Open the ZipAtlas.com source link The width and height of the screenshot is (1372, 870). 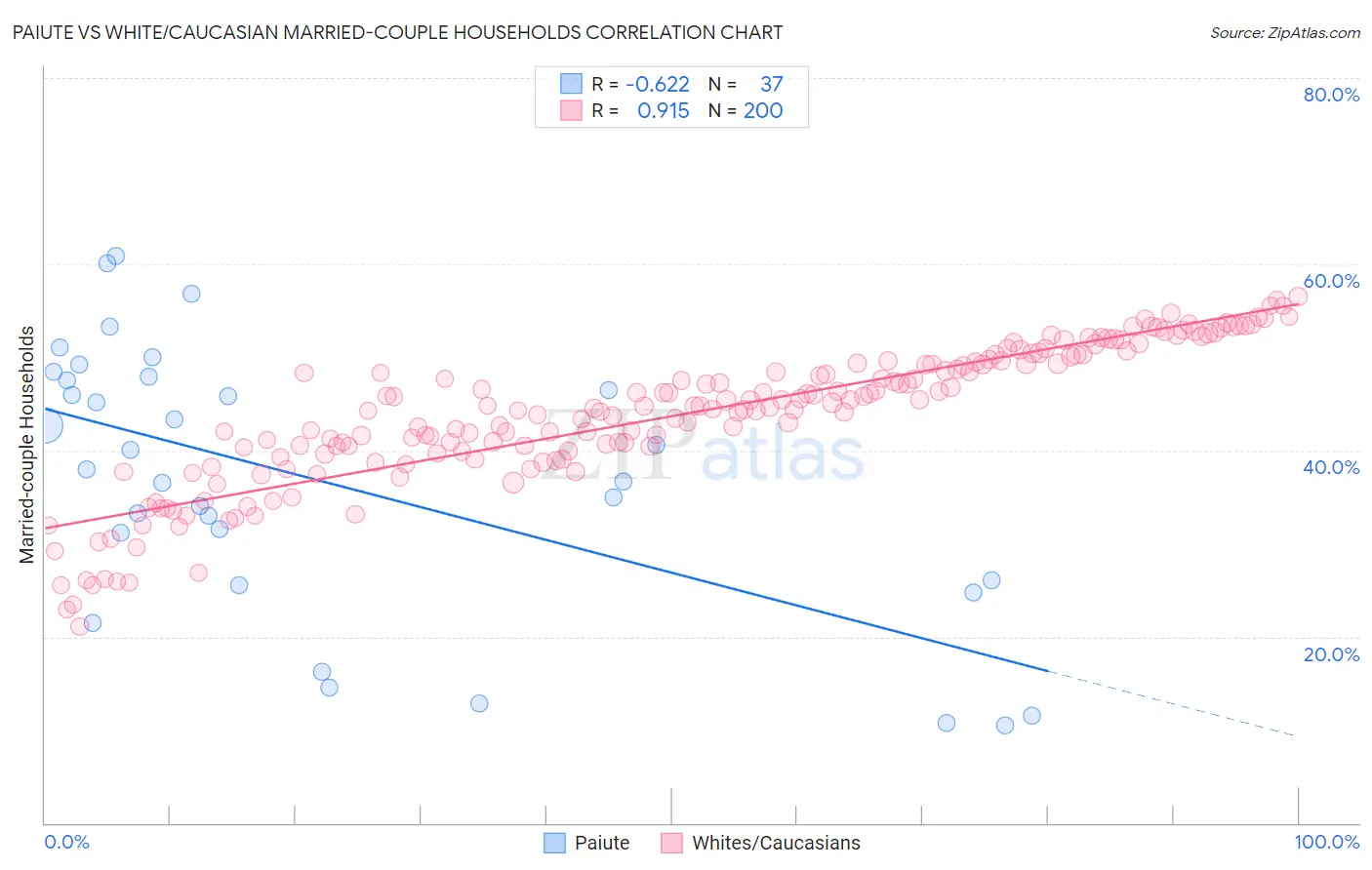(x=1285, y=32)
